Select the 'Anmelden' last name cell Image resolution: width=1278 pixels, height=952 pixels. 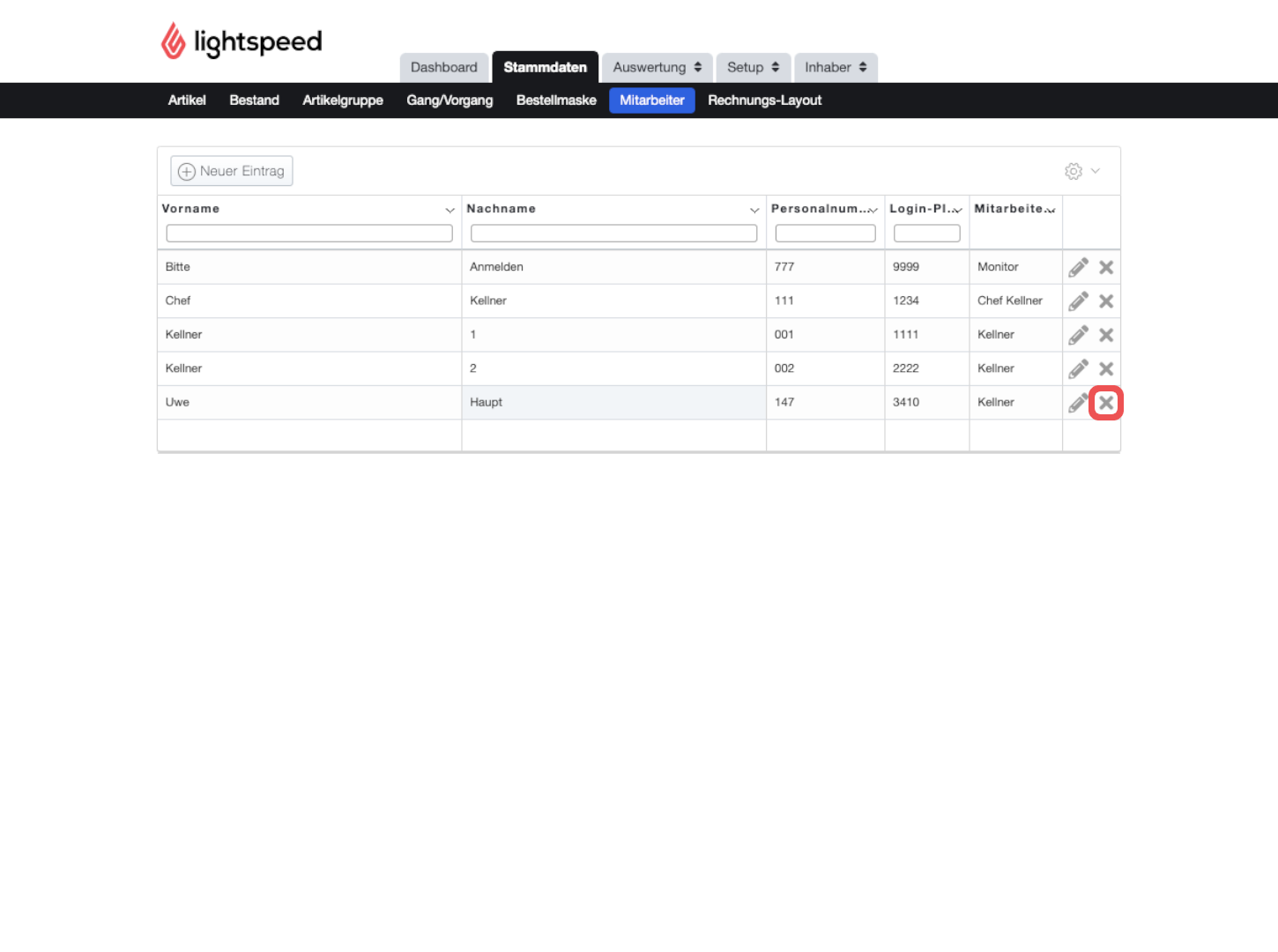tap(614, 267)
